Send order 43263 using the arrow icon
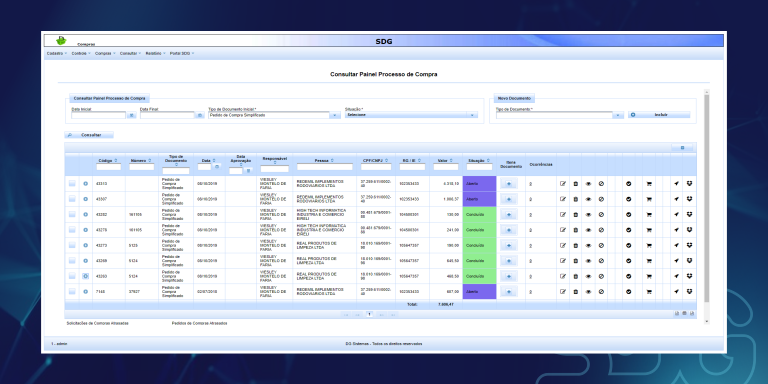Screen dimensions: 768x384 click(x=676, y=276)
